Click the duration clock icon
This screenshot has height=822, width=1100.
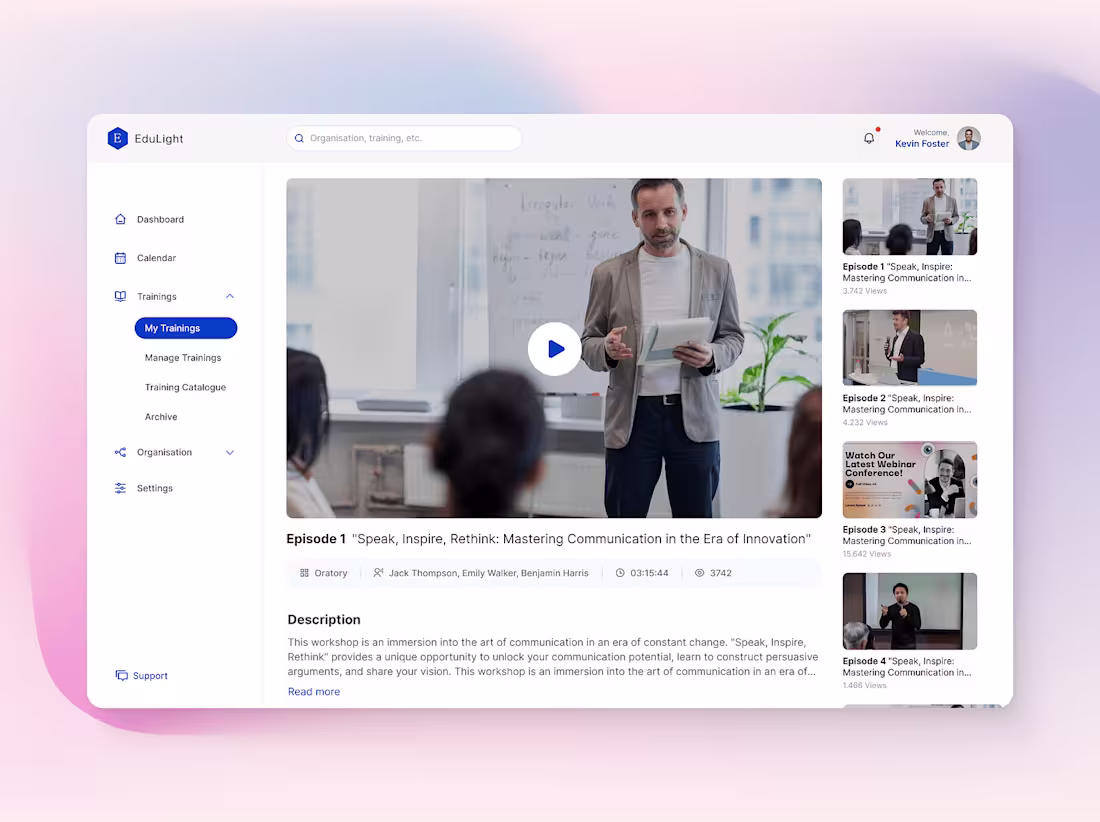pos(620,573)
